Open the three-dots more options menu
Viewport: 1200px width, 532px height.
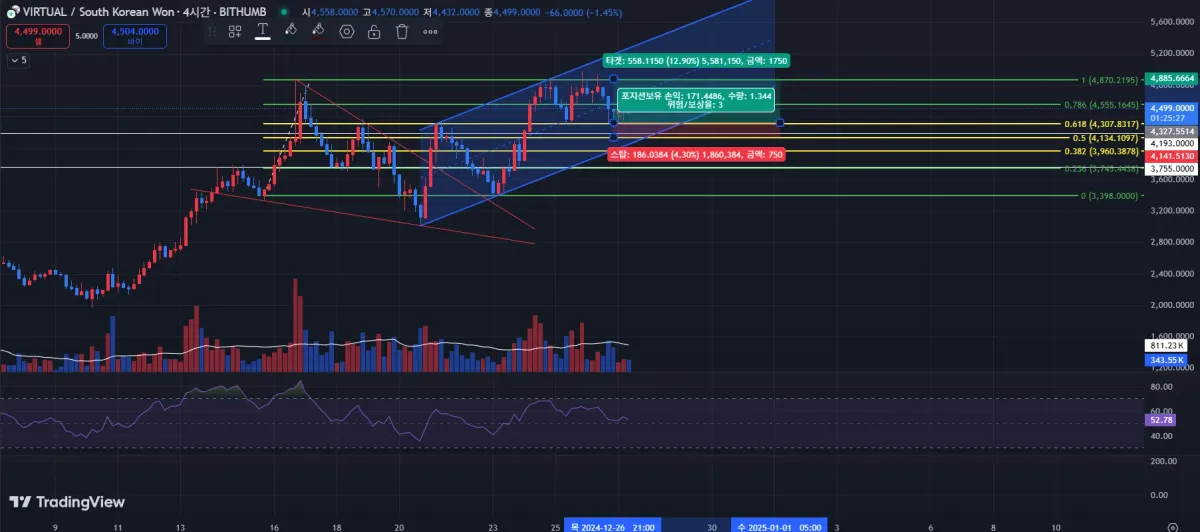click(x=430, y=32)
